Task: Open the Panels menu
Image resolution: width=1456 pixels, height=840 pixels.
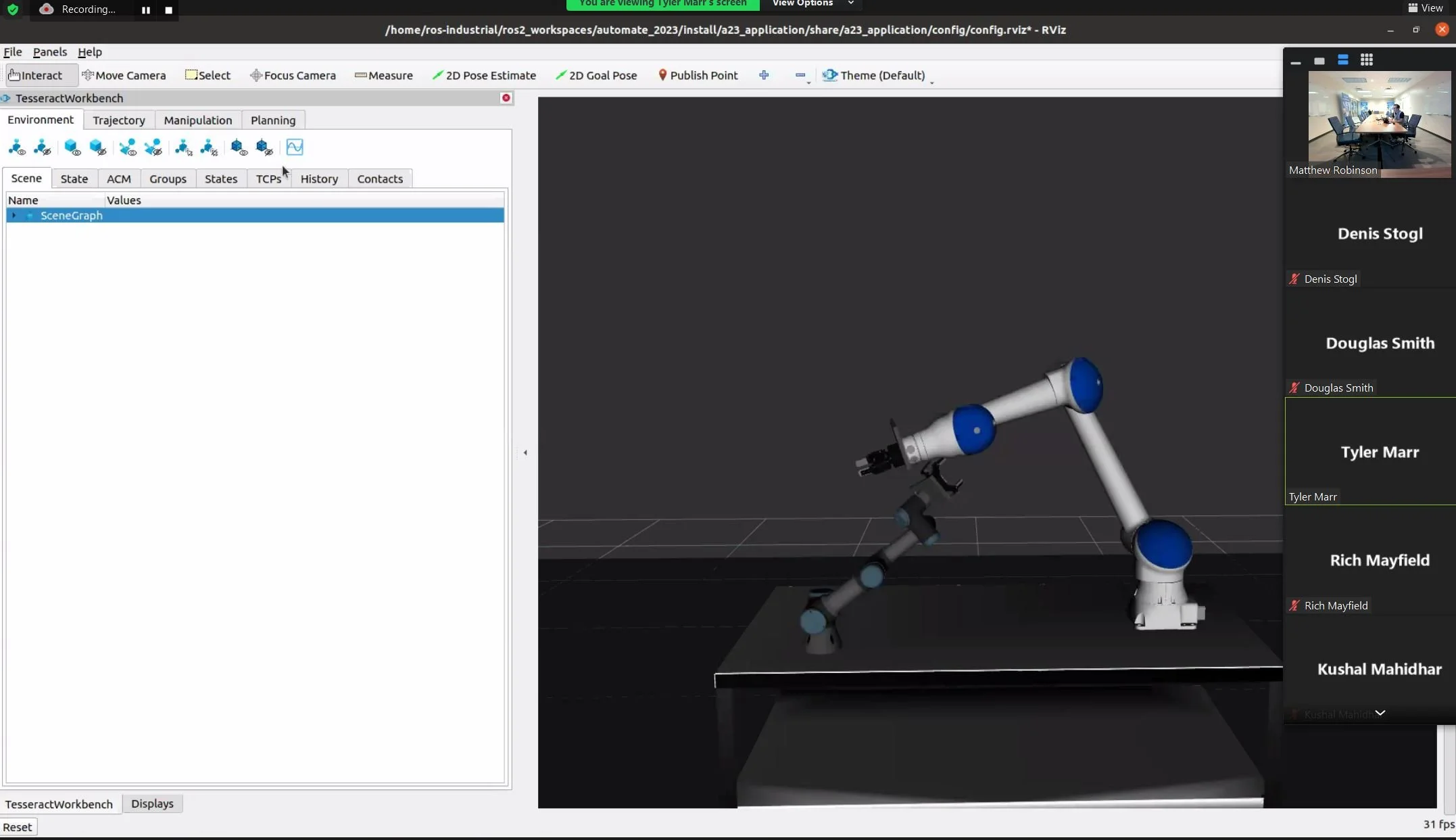Action: coord(50,52)
